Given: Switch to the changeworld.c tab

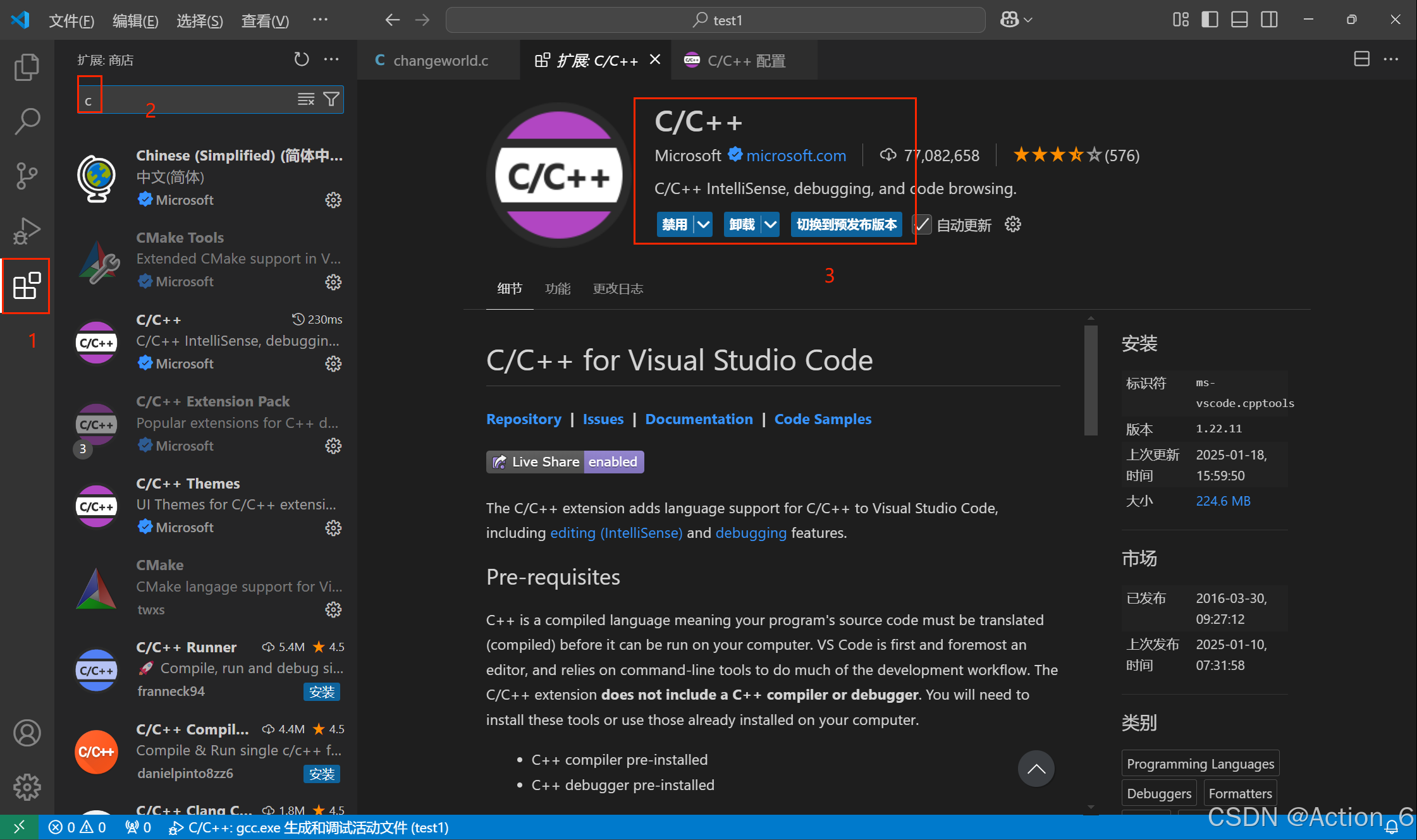Looking at the screenshot, I should point(440,61).
